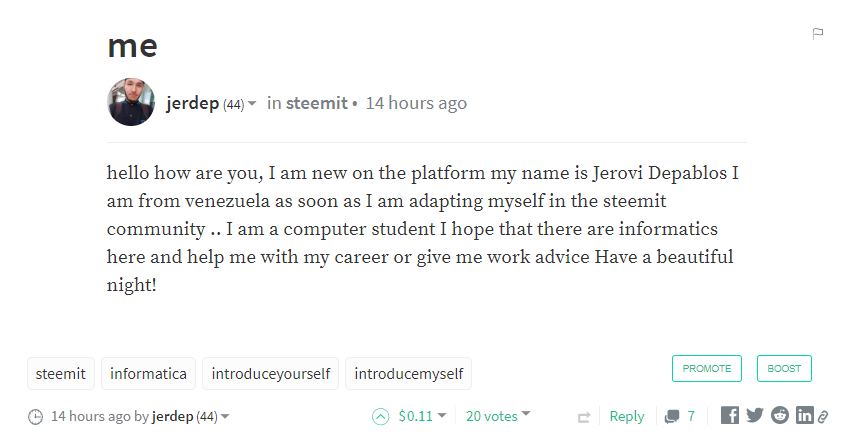Upvote the post with the arrow icon
The width and height of the screenshot is (863, 437).
380,417
